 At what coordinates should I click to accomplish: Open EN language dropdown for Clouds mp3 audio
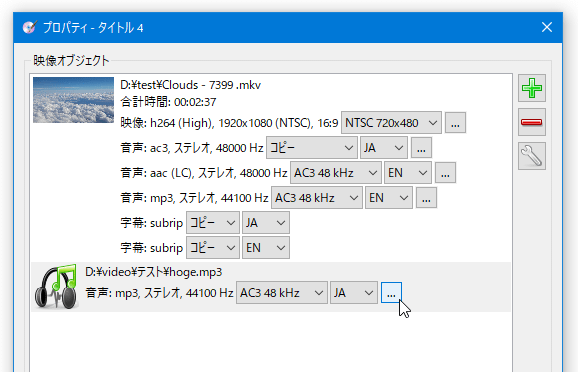click(389, 198)
